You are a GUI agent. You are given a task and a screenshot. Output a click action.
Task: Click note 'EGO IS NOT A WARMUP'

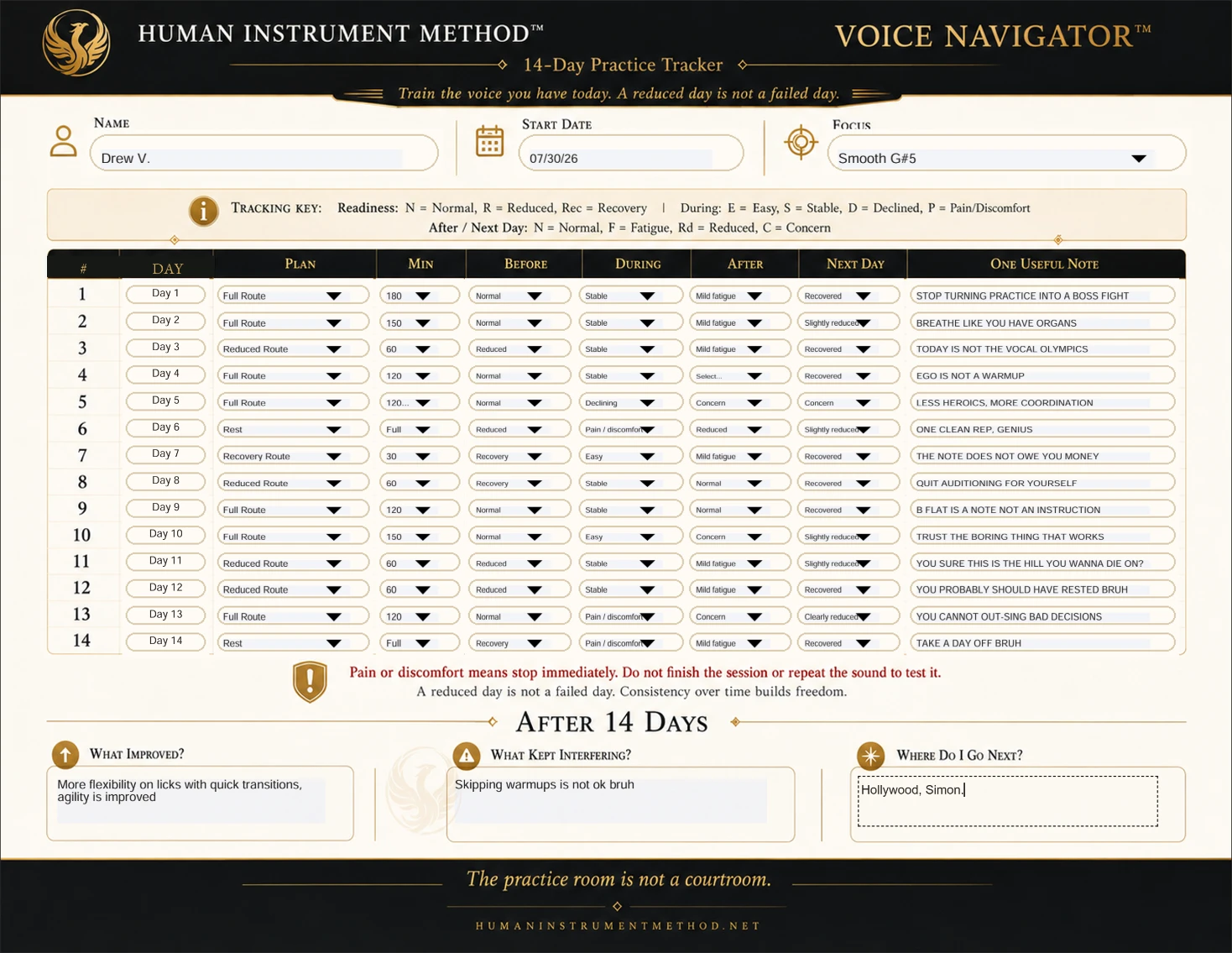pos(1042,376)
